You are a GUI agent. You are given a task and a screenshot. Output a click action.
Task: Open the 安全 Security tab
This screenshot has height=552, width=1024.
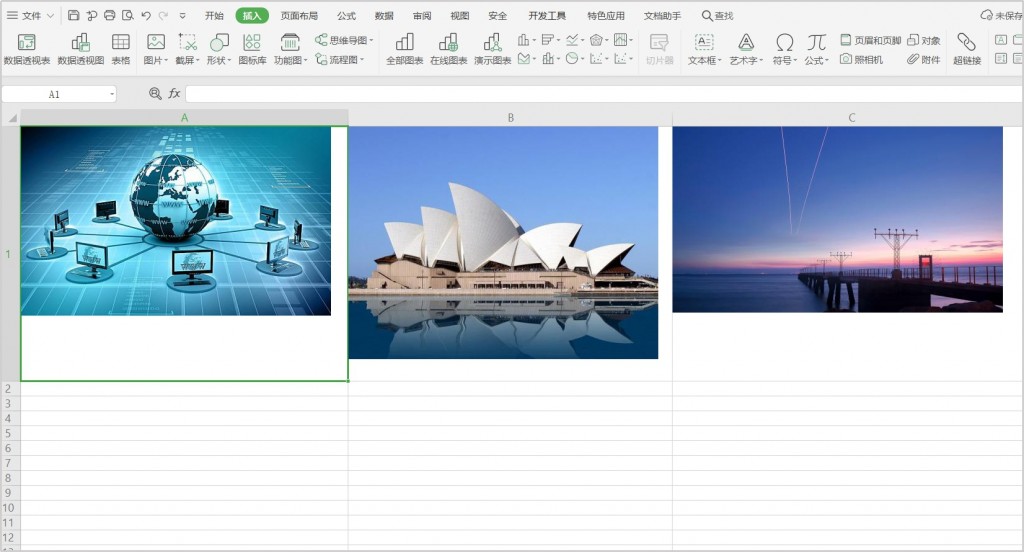[498, 15]
